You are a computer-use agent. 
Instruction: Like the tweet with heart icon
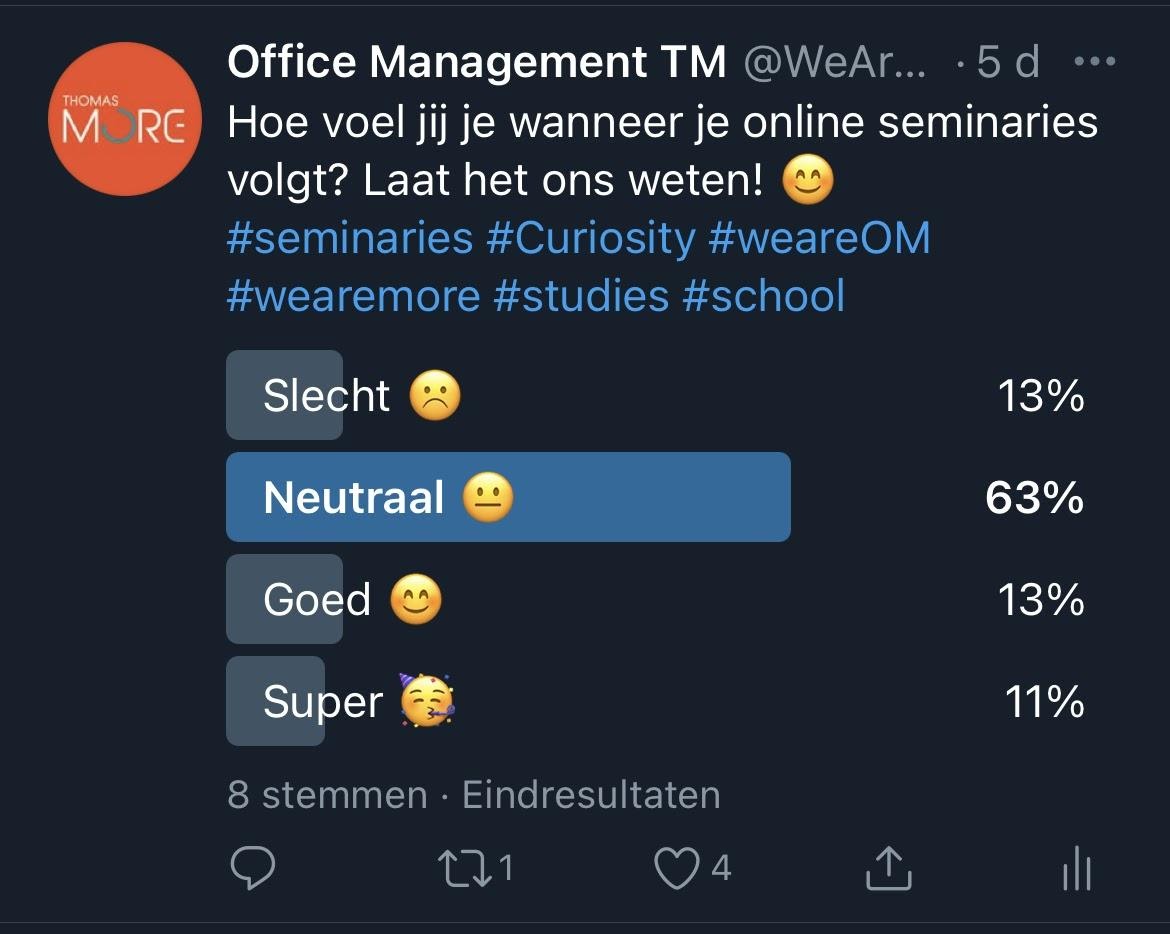pyautogui.click(x=677, y=868)
